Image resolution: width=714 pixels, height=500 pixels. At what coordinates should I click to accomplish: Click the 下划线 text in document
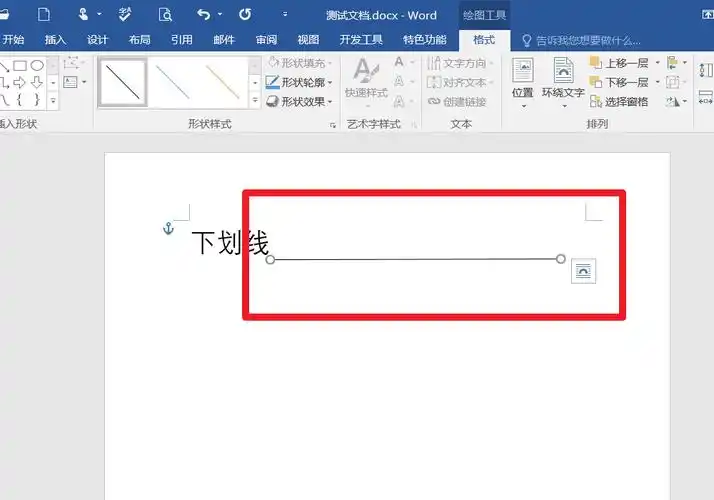(x=230, y=242)
